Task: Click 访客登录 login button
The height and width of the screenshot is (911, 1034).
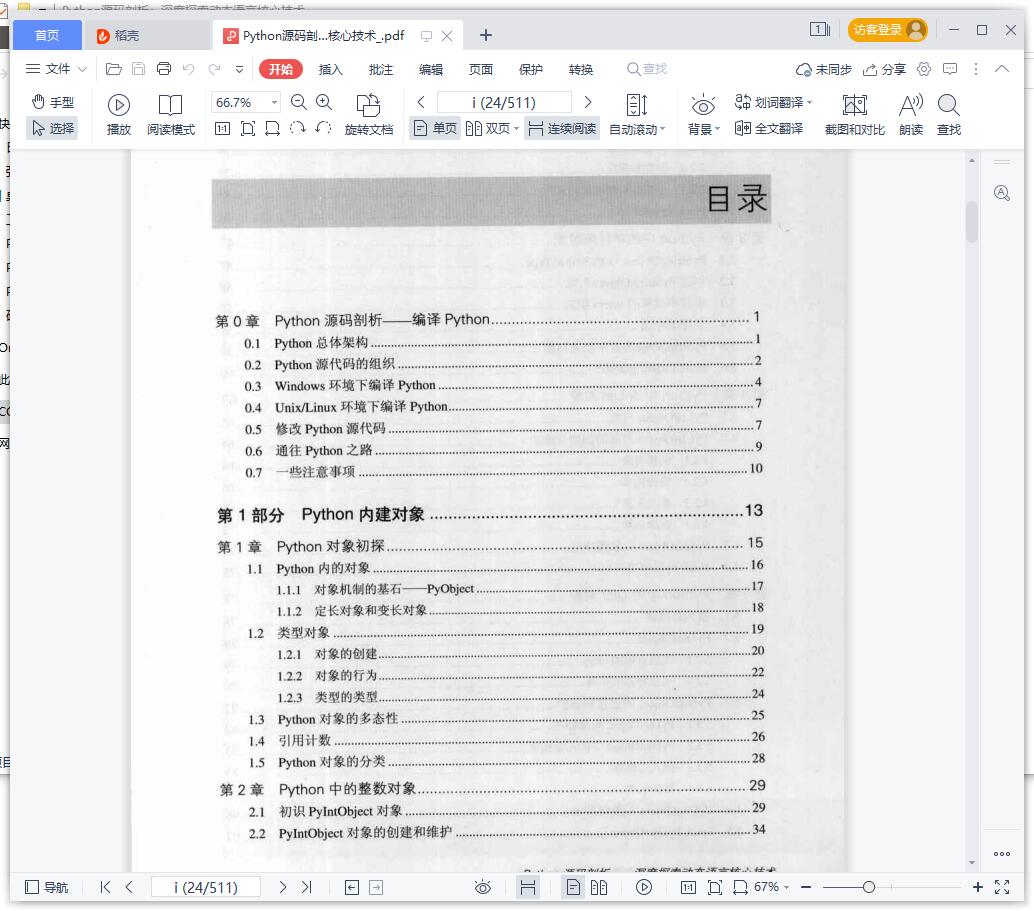Action: (888, 30)
